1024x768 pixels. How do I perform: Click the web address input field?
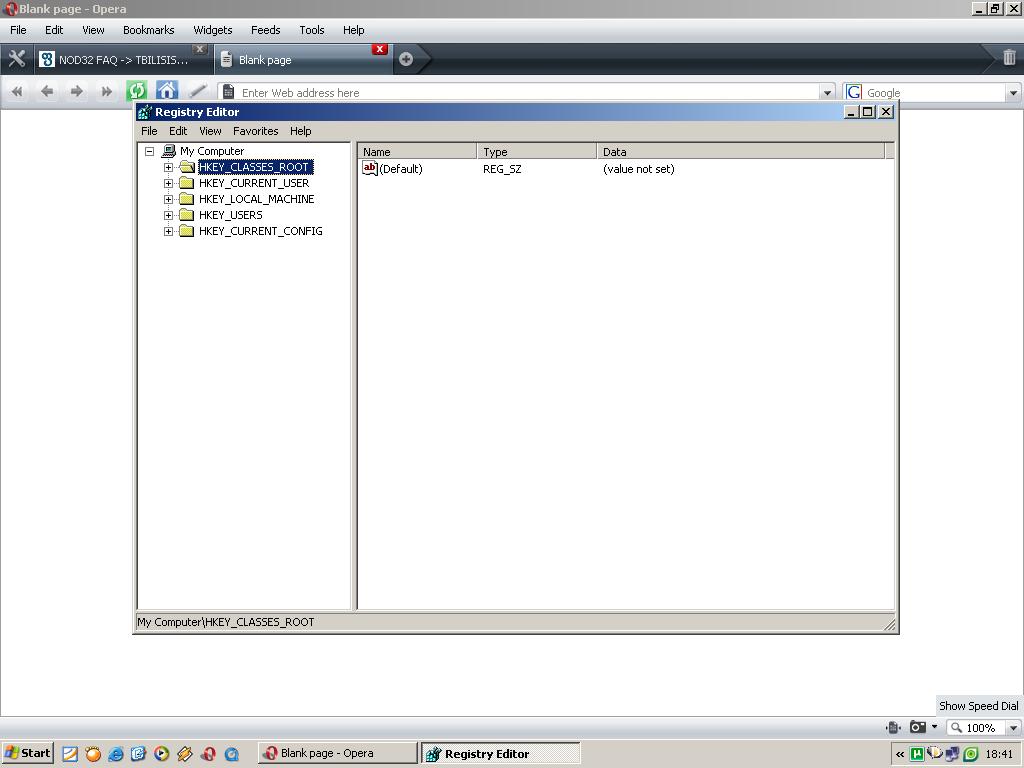[520, 93]
